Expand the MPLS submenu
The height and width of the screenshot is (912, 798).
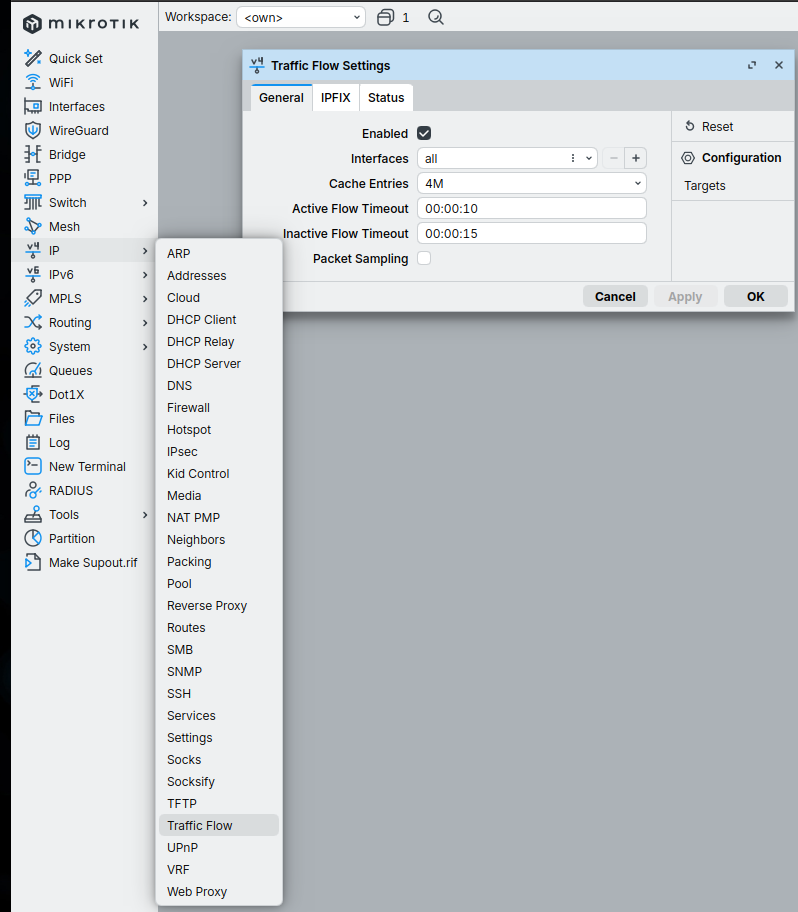[145, 298]
